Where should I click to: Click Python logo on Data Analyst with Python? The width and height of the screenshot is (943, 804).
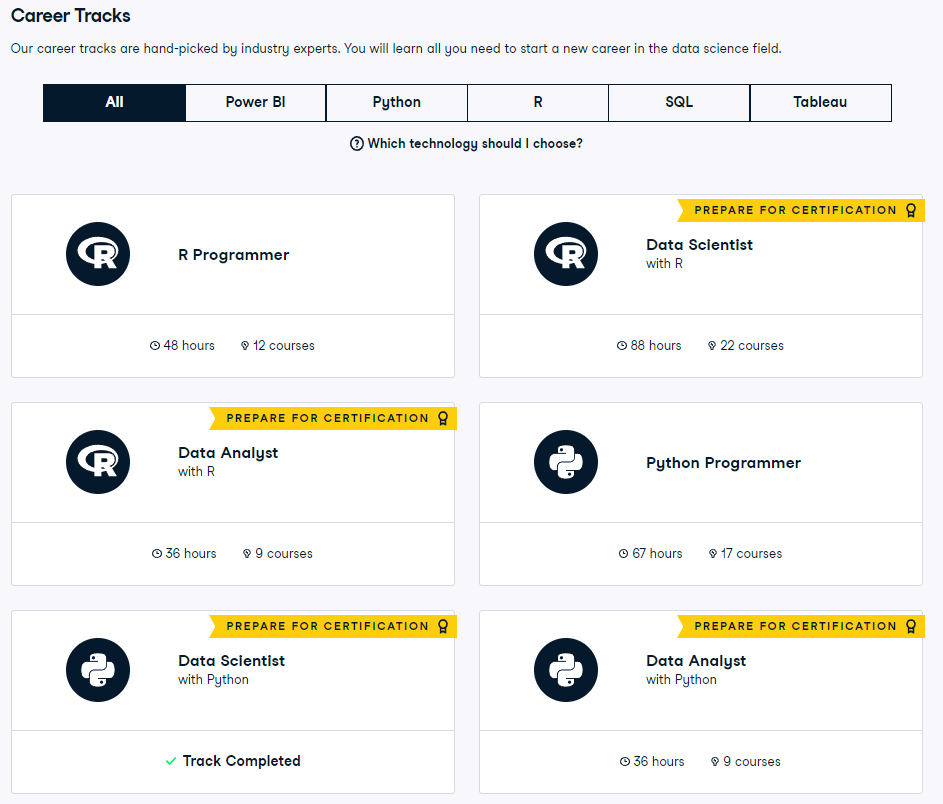566,670
